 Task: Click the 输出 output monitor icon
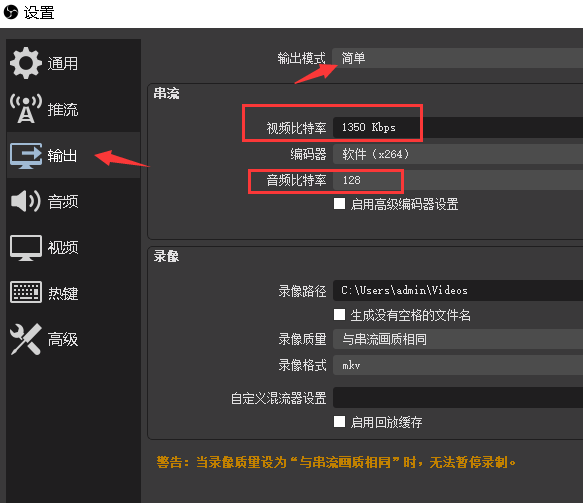[26, 155]
